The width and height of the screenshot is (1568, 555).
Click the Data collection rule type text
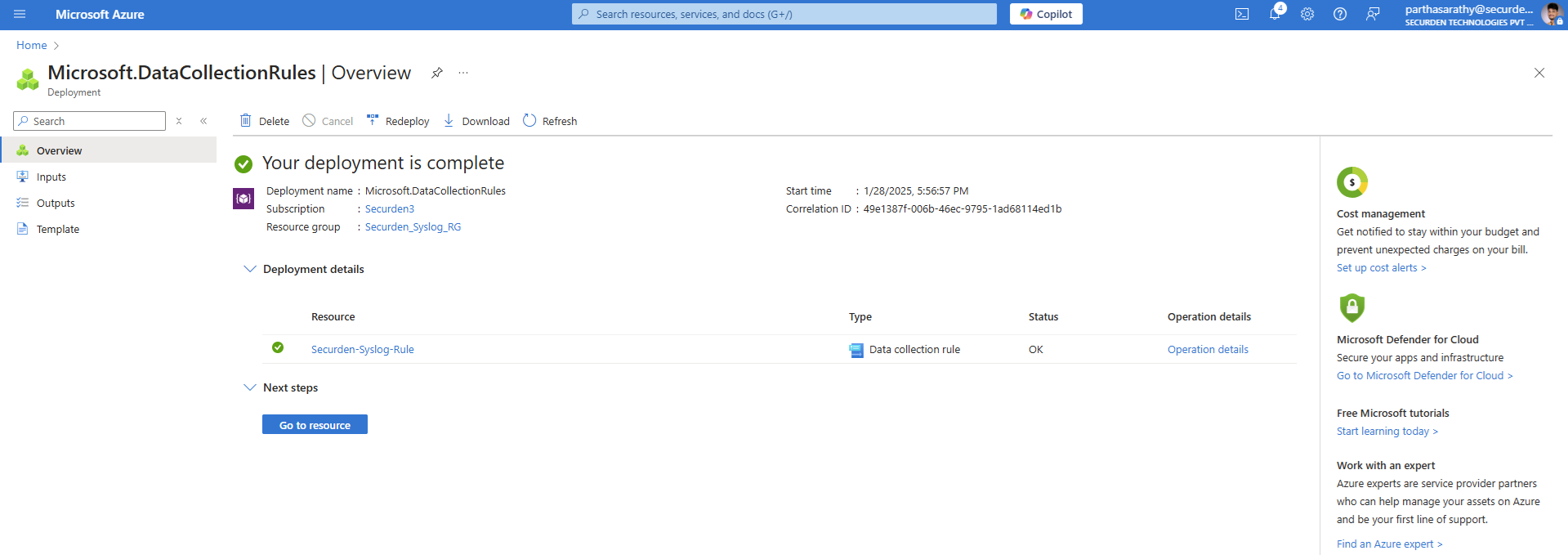coord(915,350)
